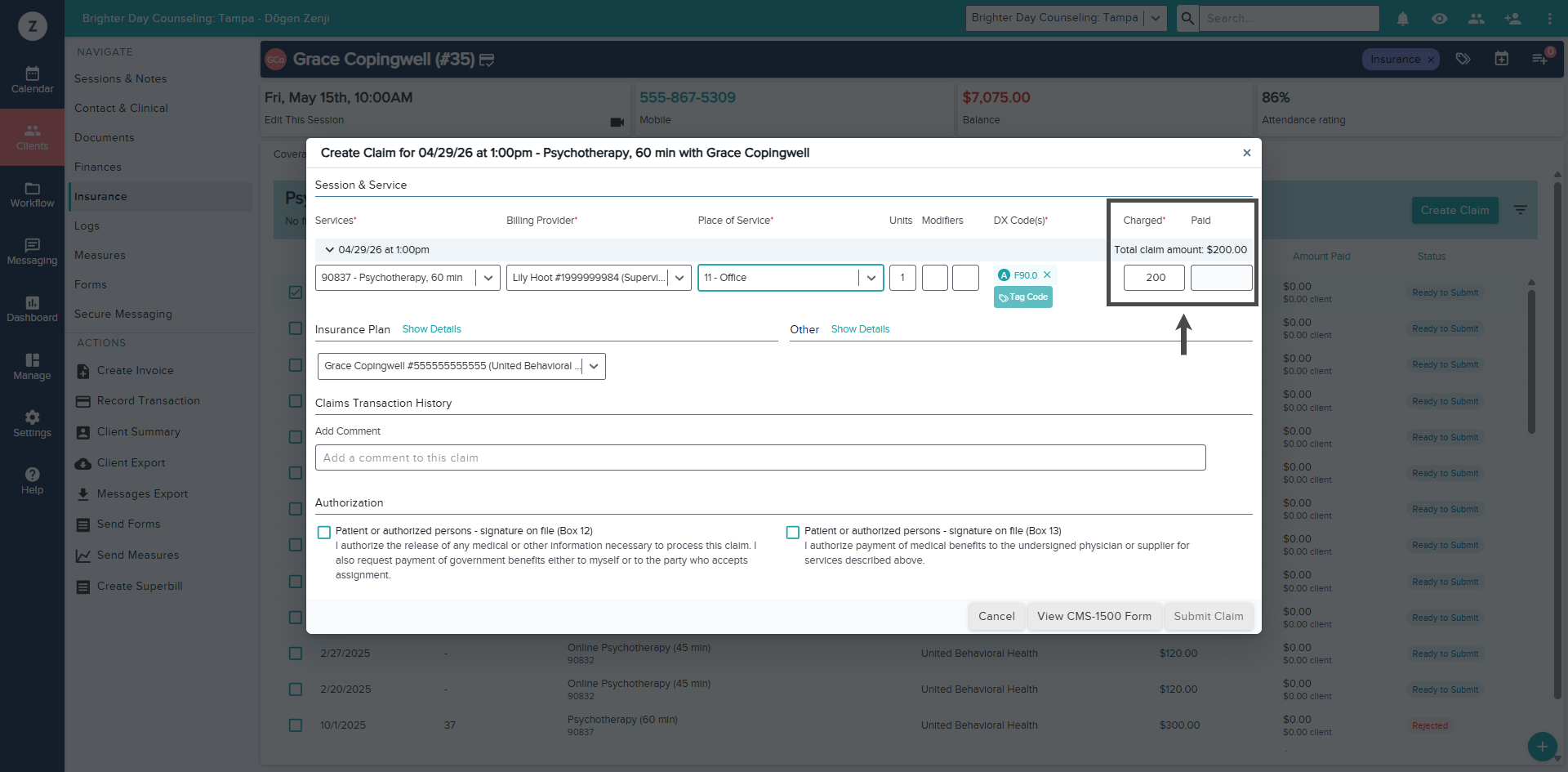
Task: Click the filter icon beside Create Claim
Action: [1521, 210]
